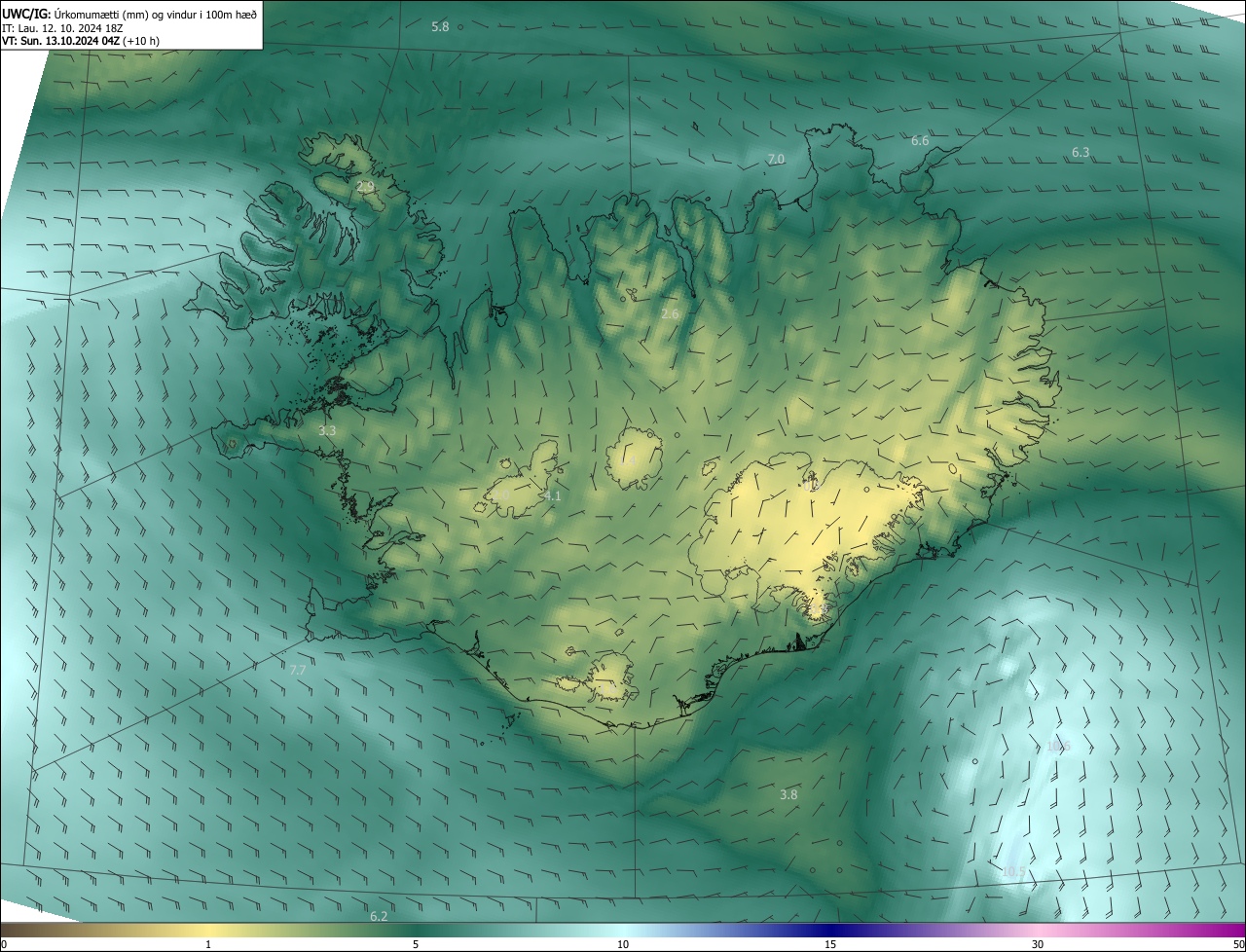The image size is (1246, 952).
Task: Click the 6.2 value above the color scale
Action: click(379, 917)
